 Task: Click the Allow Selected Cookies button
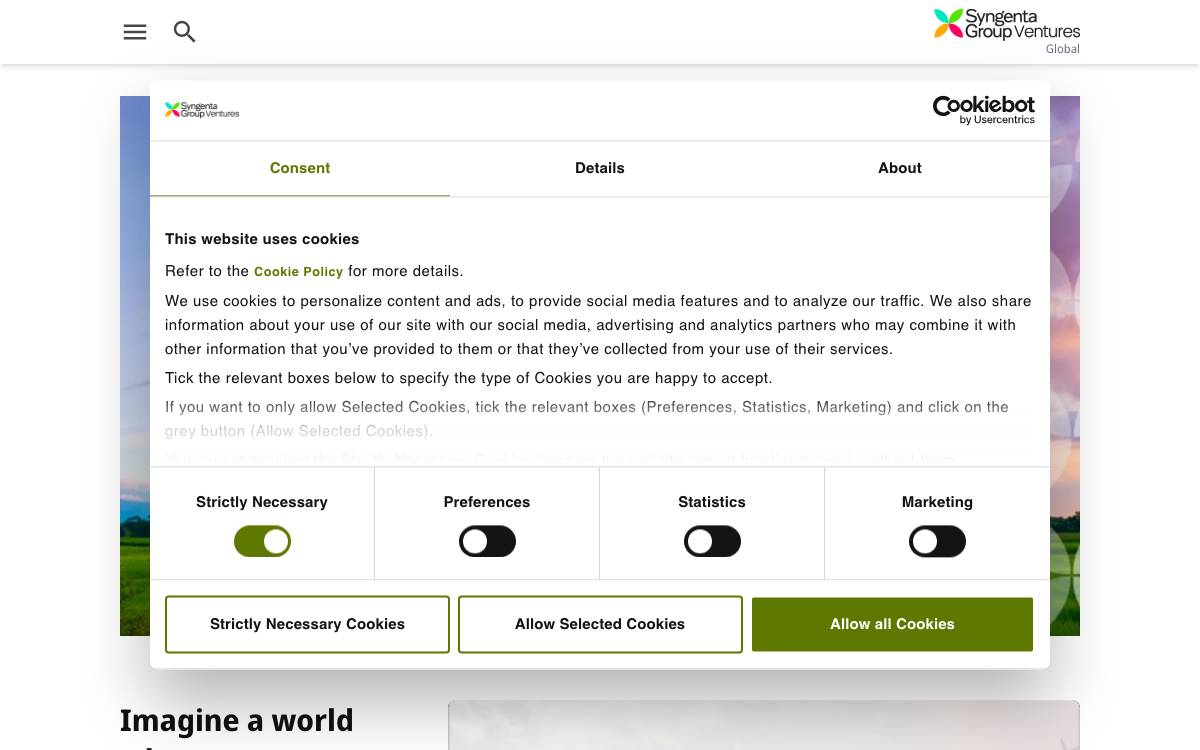600,624
